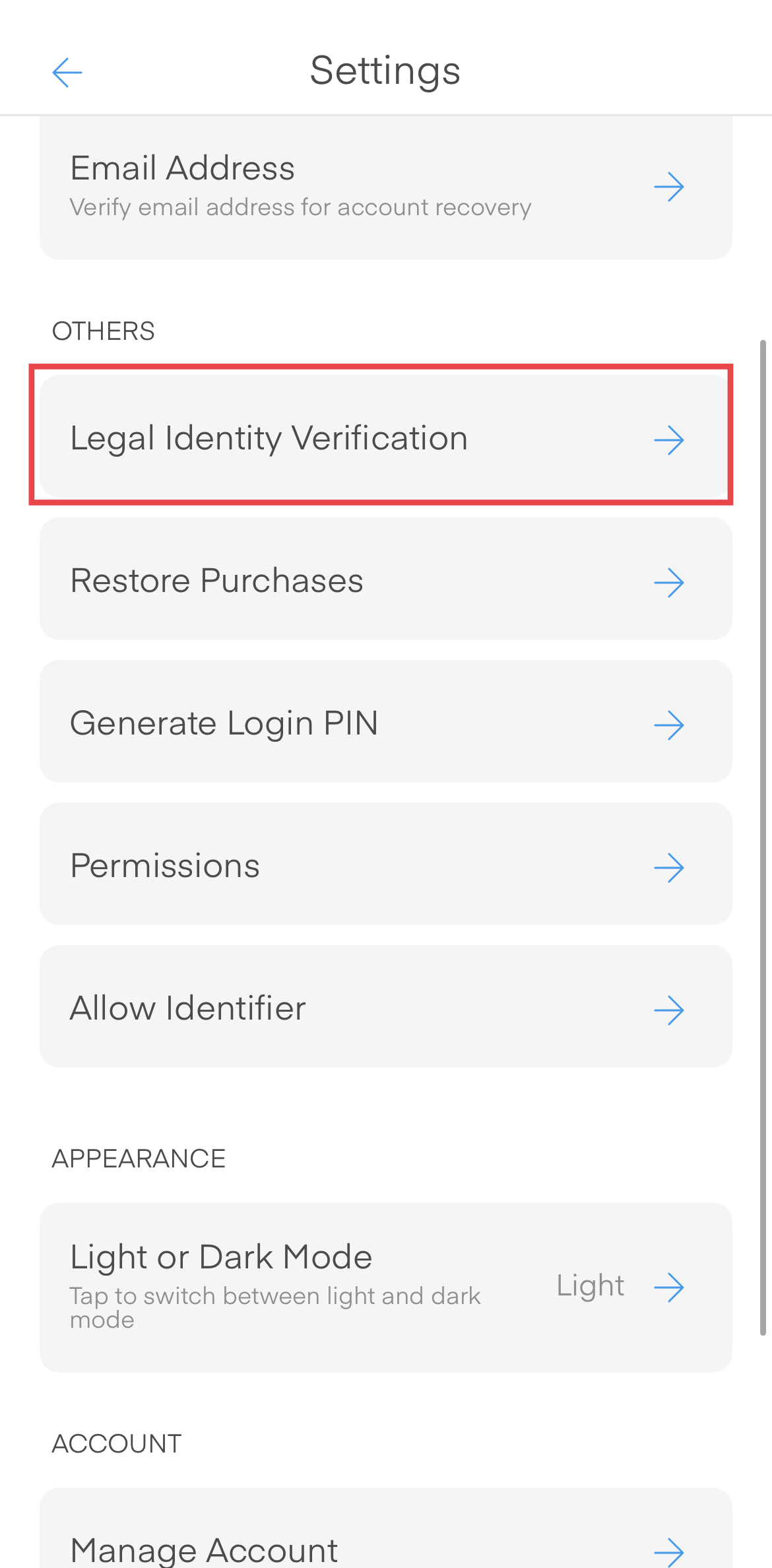The height and width of the screenshot is (1568, 772).
Task: Choose Generate Login PIN
Action: tap(224, 724)
